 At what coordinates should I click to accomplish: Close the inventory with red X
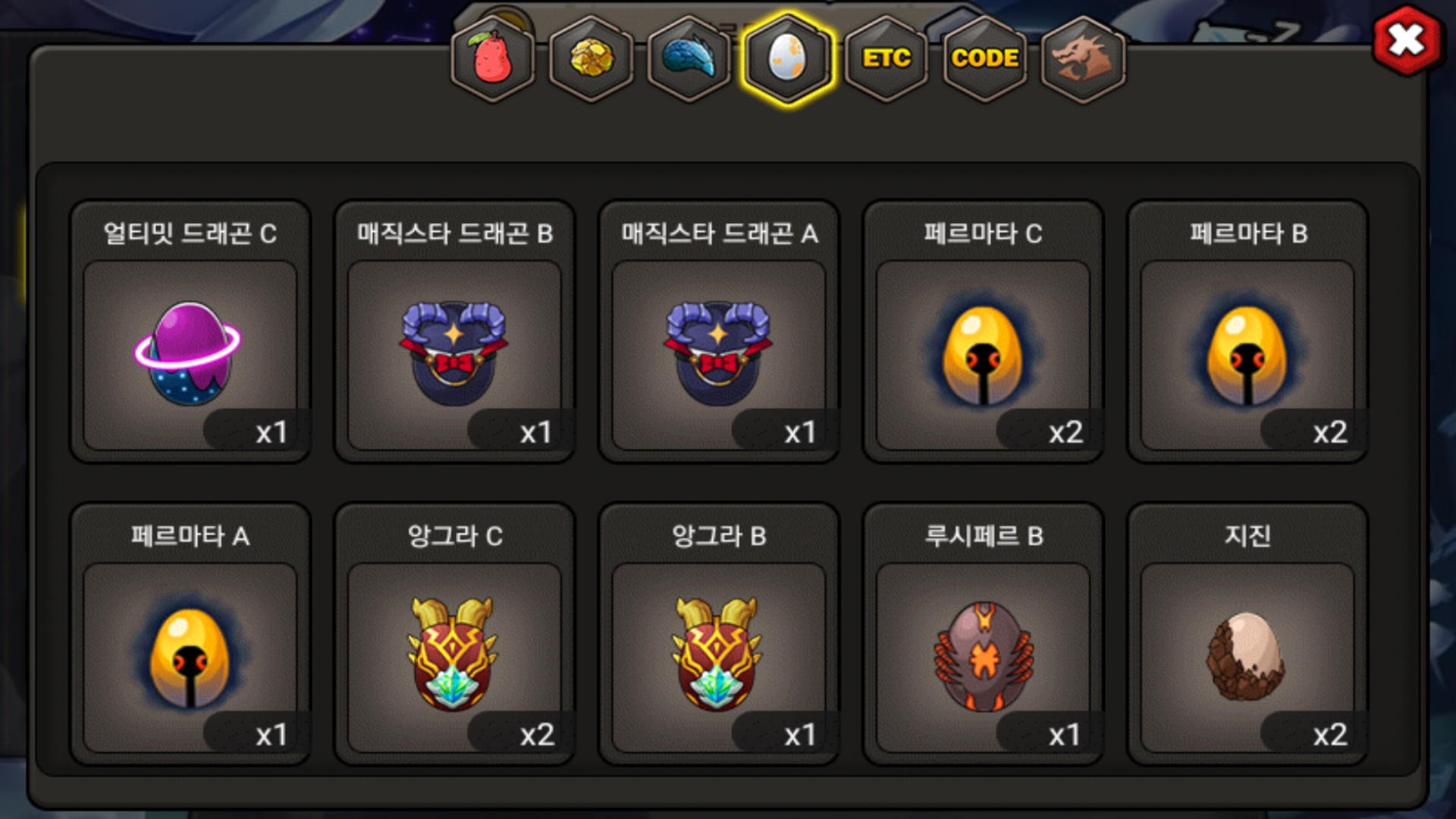[1407, 40]
